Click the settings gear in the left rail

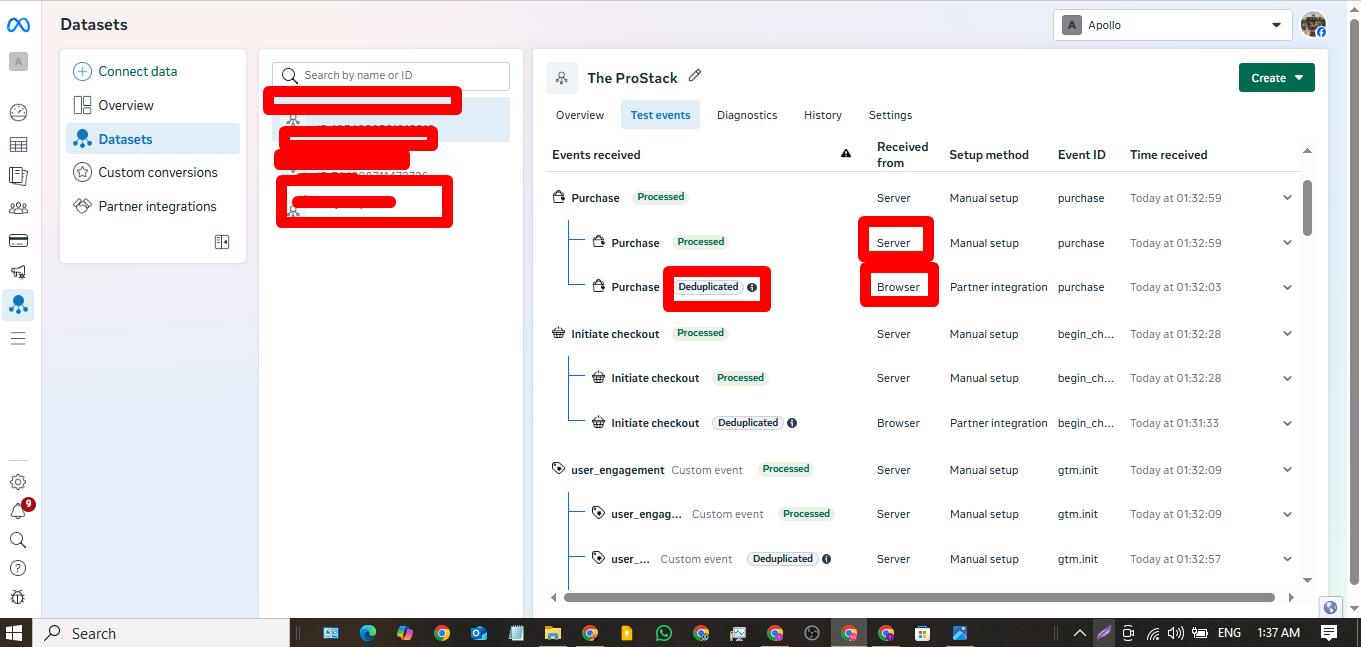(x=18, y=481)
